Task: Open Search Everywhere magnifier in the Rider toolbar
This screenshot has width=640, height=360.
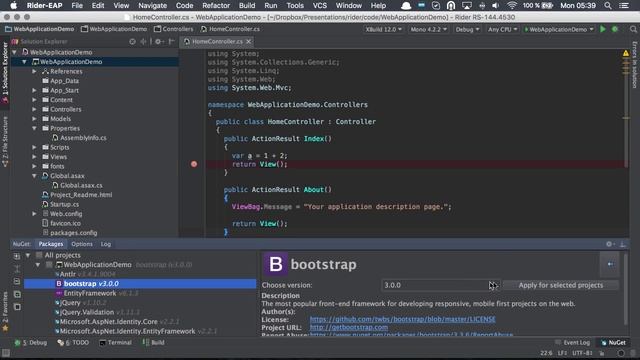Action: coord(633,29)
